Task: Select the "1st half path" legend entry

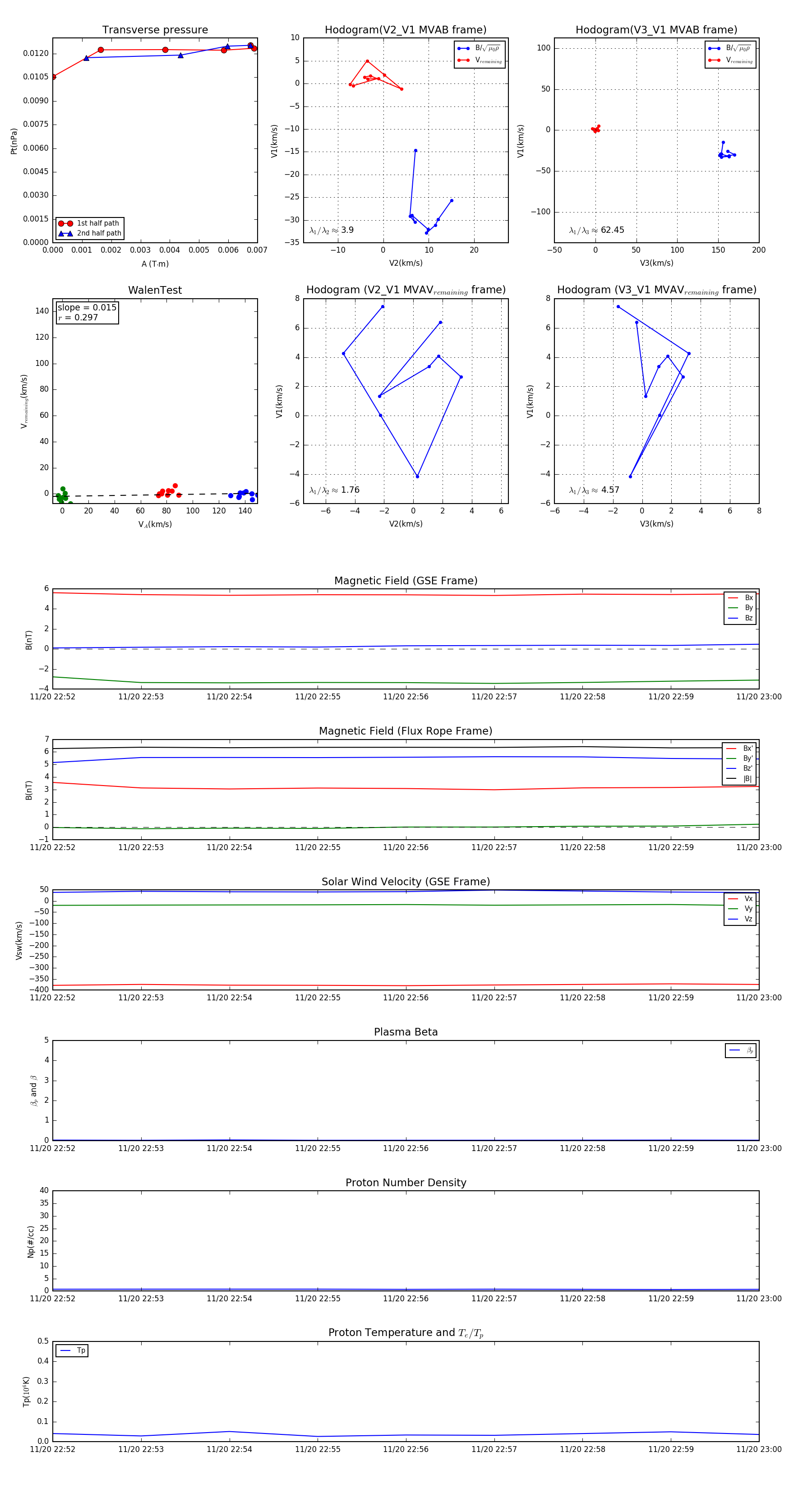Action: click(x=89, y=223)
